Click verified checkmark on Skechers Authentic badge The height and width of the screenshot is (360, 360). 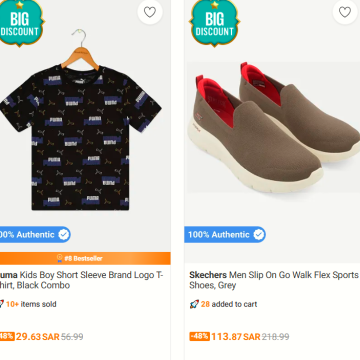259,235
